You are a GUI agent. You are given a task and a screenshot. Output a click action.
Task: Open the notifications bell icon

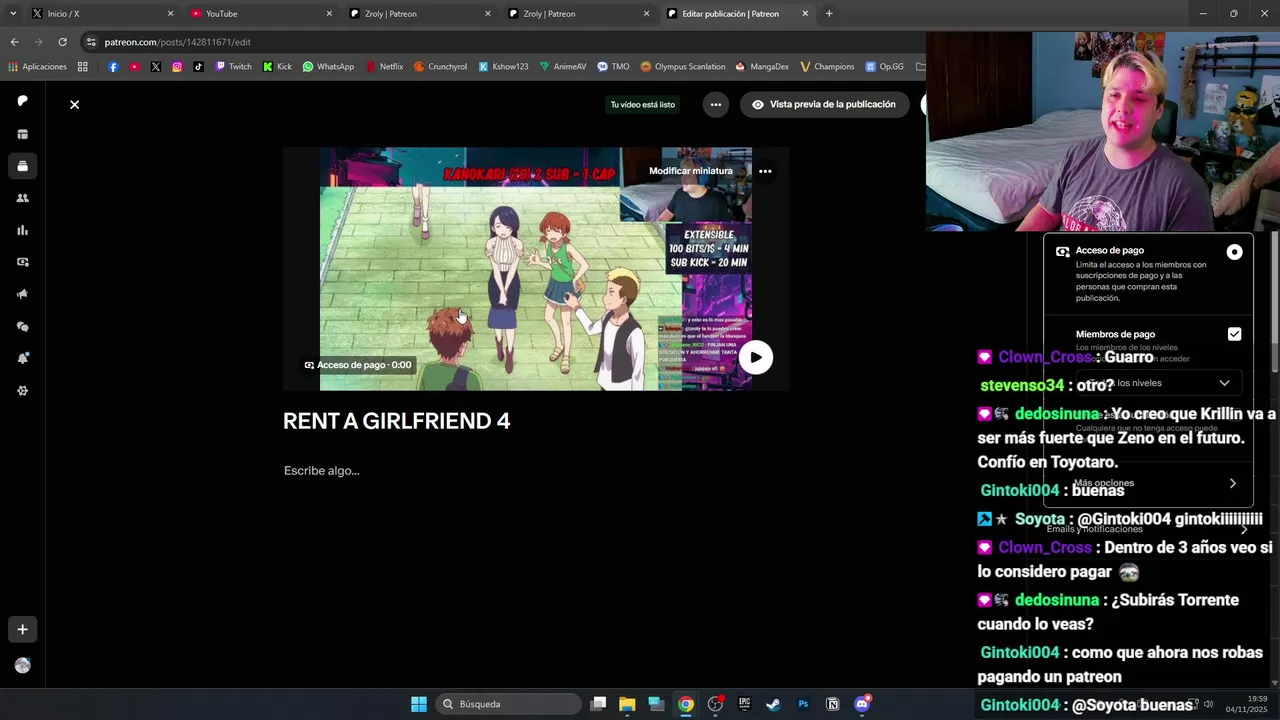point(22,358)
